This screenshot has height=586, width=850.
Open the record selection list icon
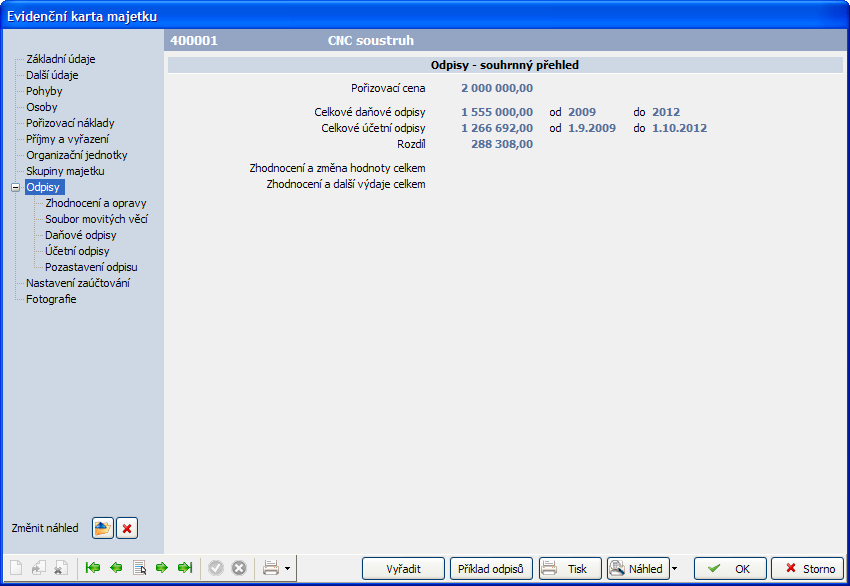click(139, 568)
